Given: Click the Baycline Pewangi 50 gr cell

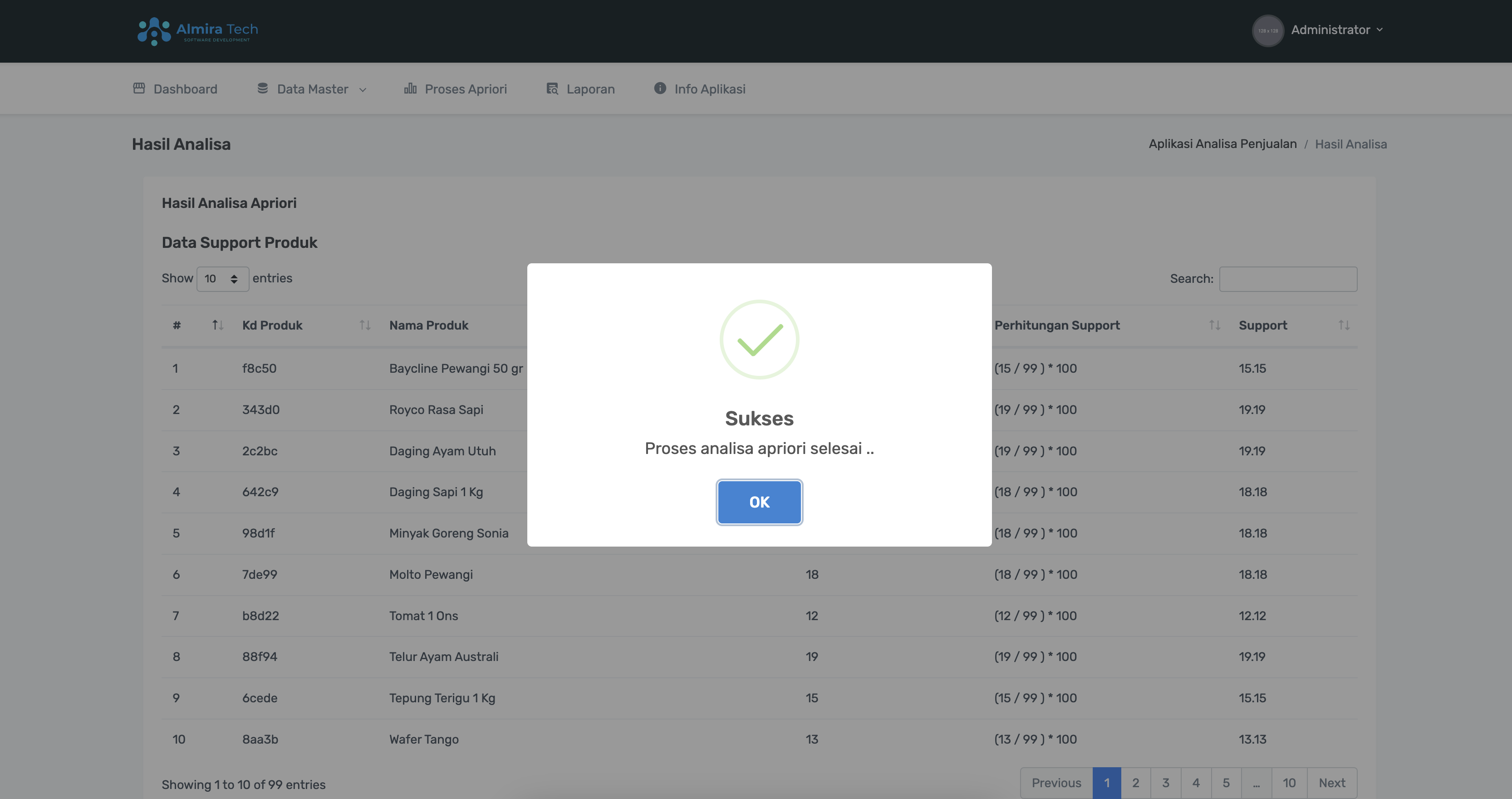Looking at the screenshot, I should [456, 369].
